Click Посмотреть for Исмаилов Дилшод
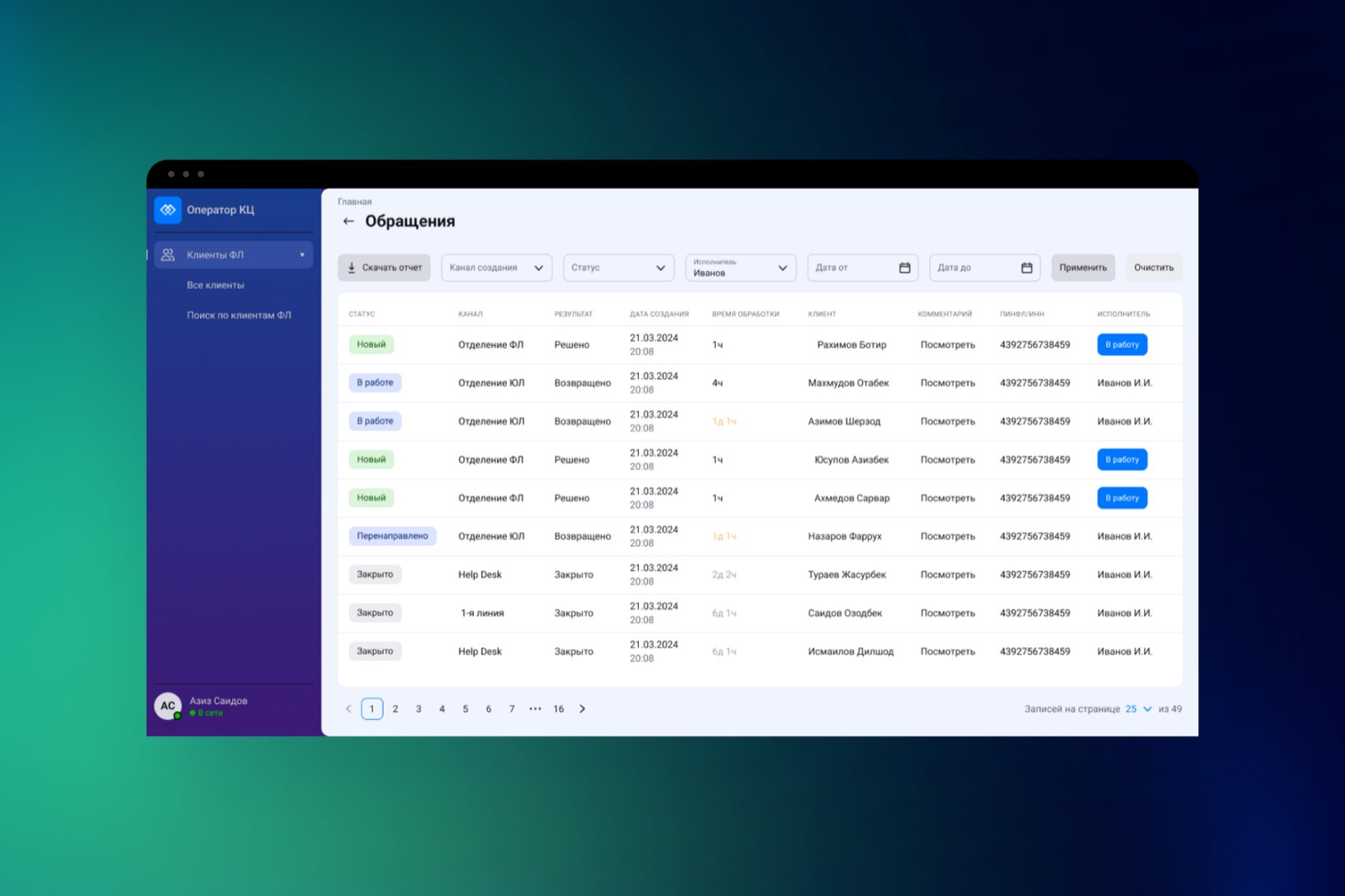 click(x=948, y=652)
